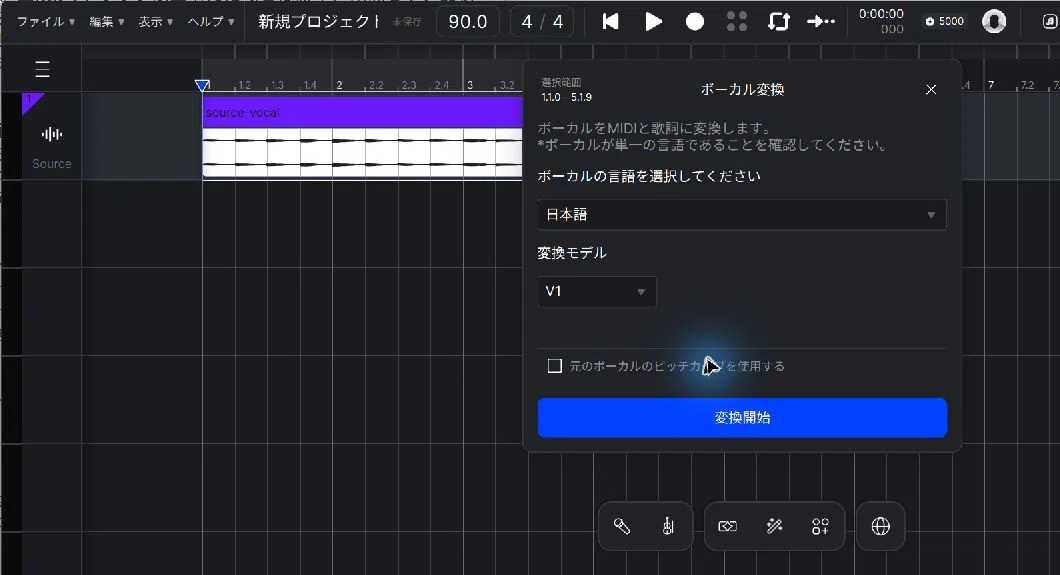Click the Record button
The image size is (1060, 575).
tap(695, 22)
